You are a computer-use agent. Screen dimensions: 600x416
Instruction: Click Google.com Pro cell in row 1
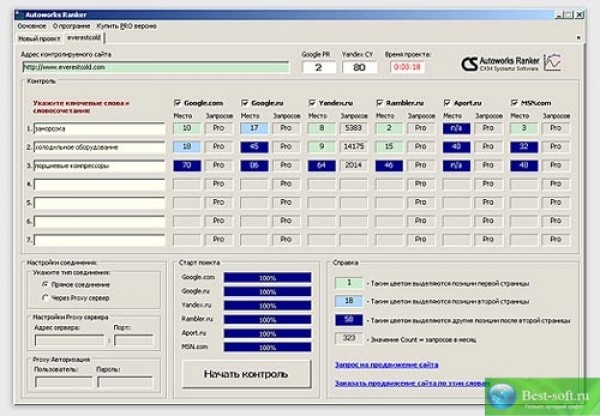pyautogui.click(x=218, y=128)
